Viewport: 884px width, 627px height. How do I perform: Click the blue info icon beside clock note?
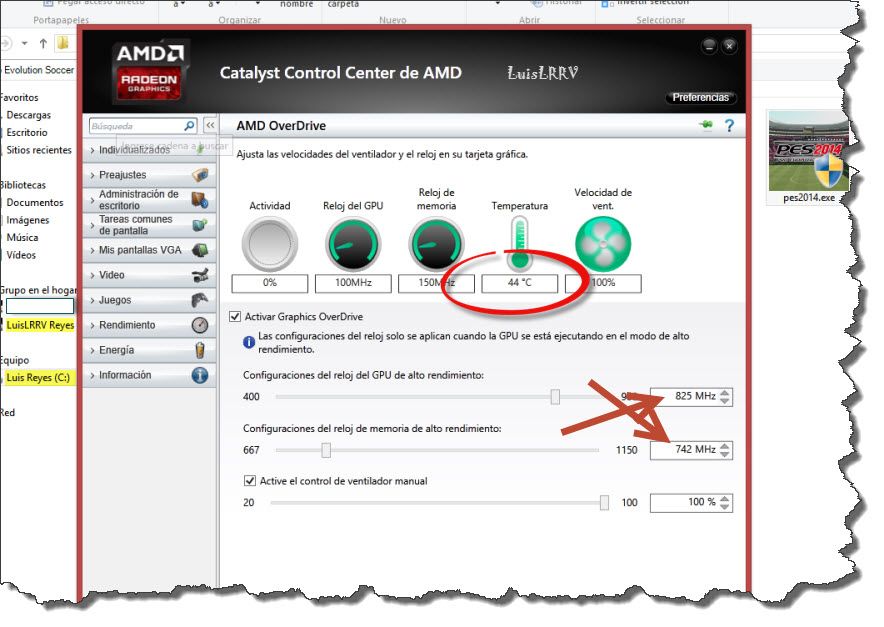point(249,342)
